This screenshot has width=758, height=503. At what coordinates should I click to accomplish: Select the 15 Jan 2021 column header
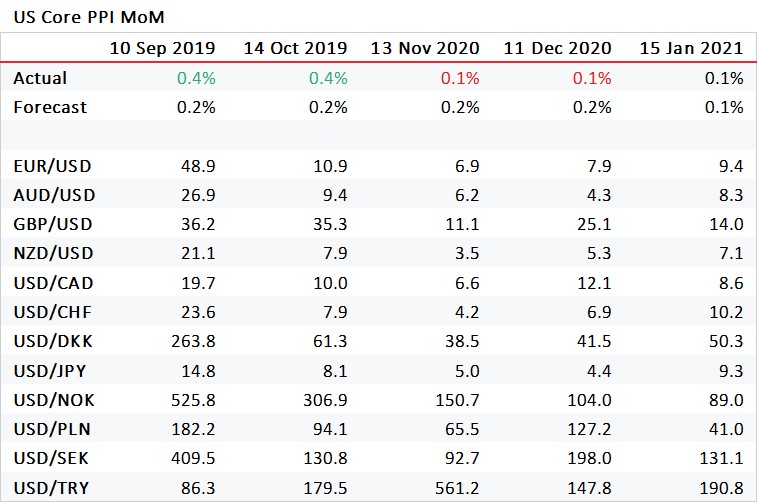point(691,48)
